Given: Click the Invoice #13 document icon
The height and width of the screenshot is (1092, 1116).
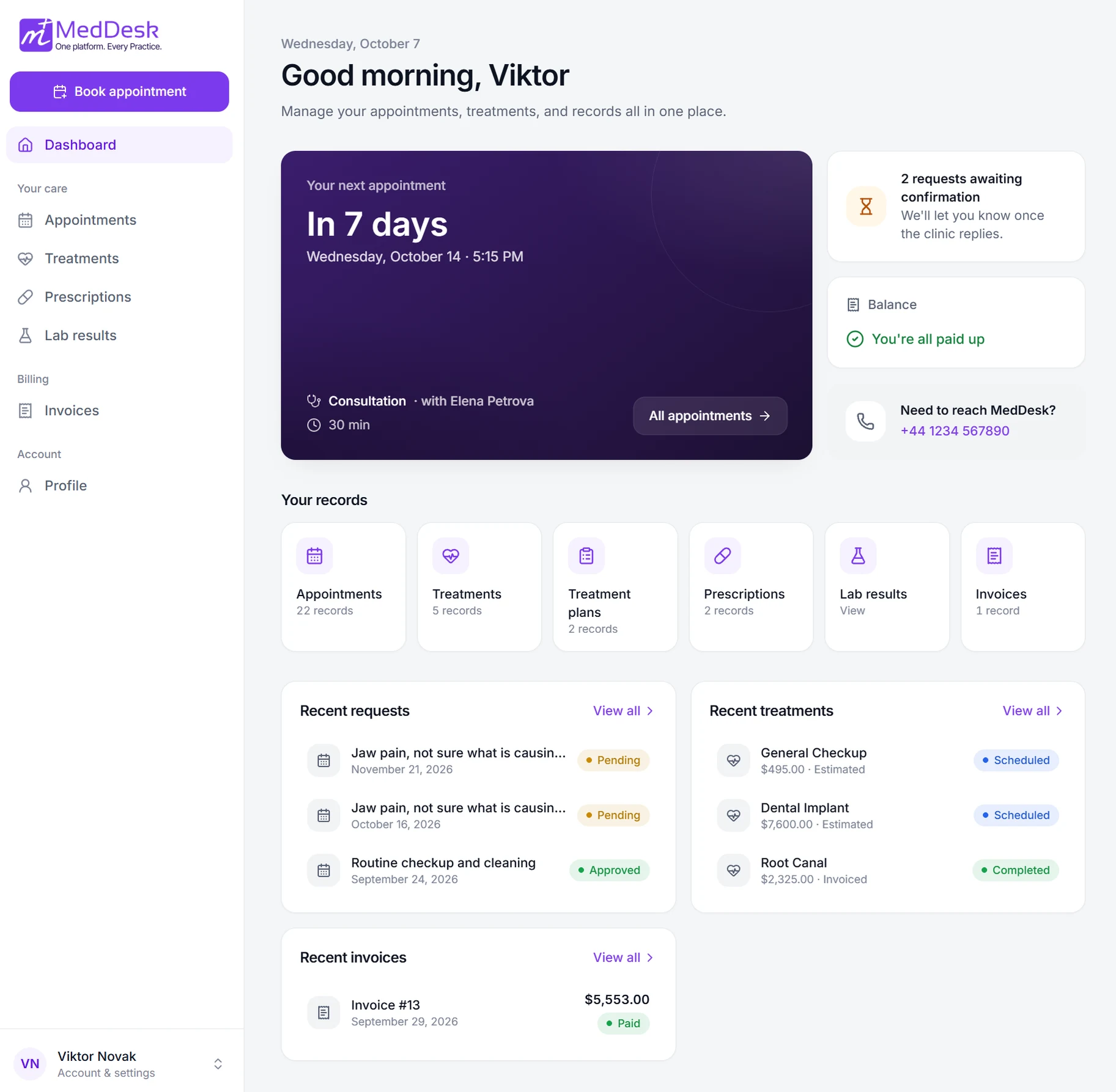Looking at the screenshot, I should [x=323, y=1013].
